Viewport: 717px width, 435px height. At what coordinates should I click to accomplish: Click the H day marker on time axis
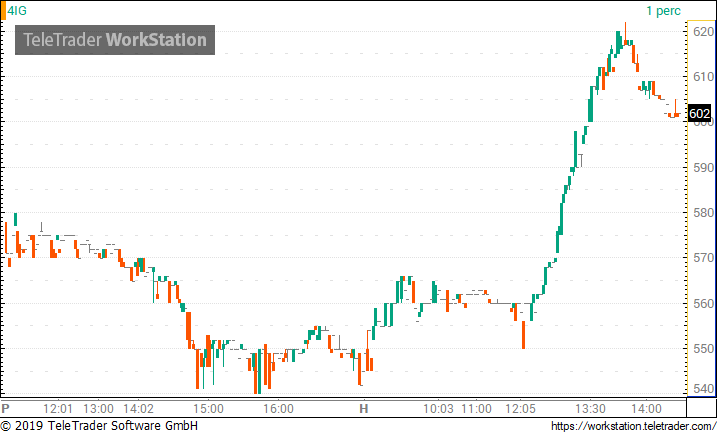click(364, 408)
